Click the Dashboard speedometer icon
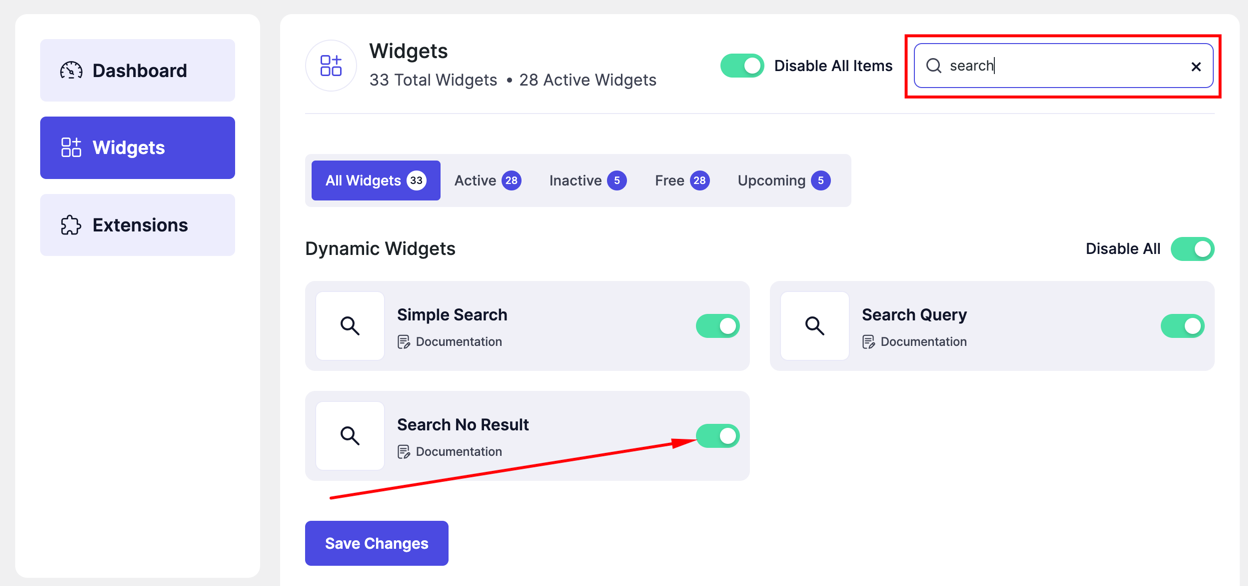Viewport: 1248px width, 586px height. (71, 70)
